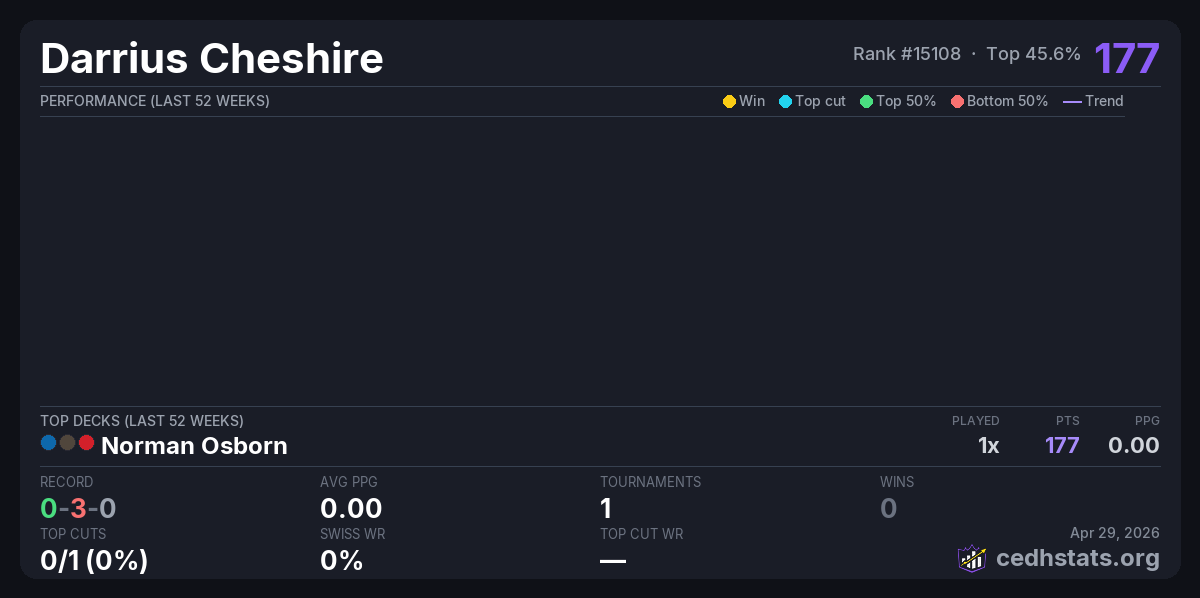Select the Darrius Cheshire player name
The image size is (1200, 598).
coord(212,58)
